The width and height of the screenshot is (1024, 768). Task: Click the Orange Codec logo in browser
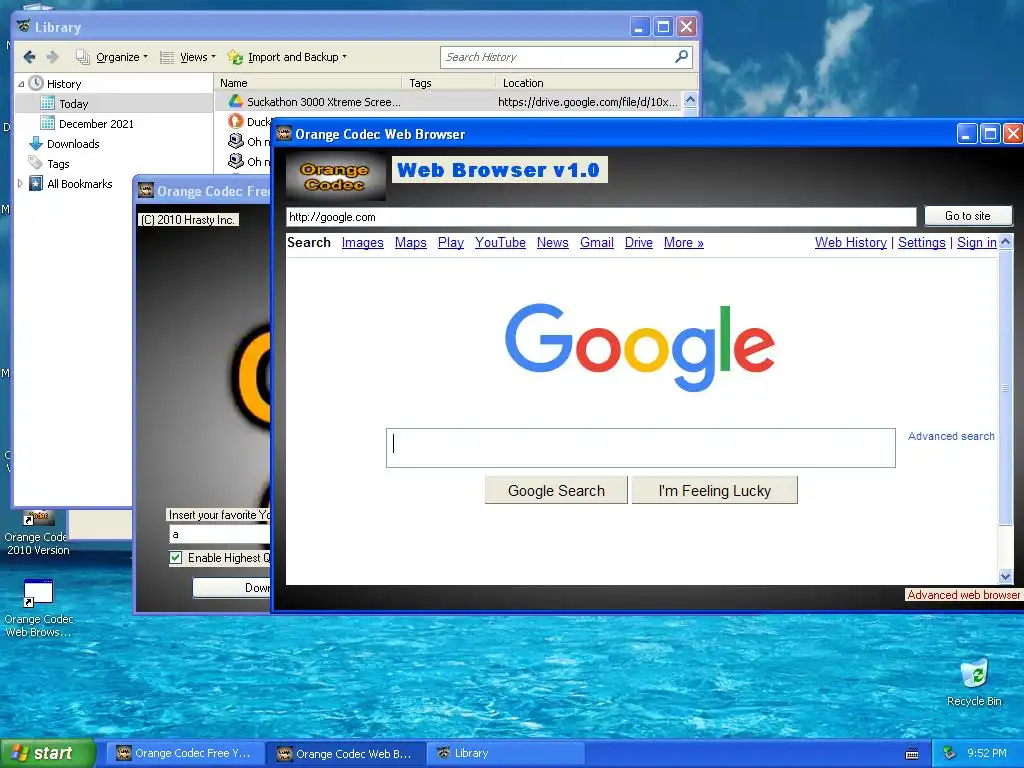(x=335, y=176)
